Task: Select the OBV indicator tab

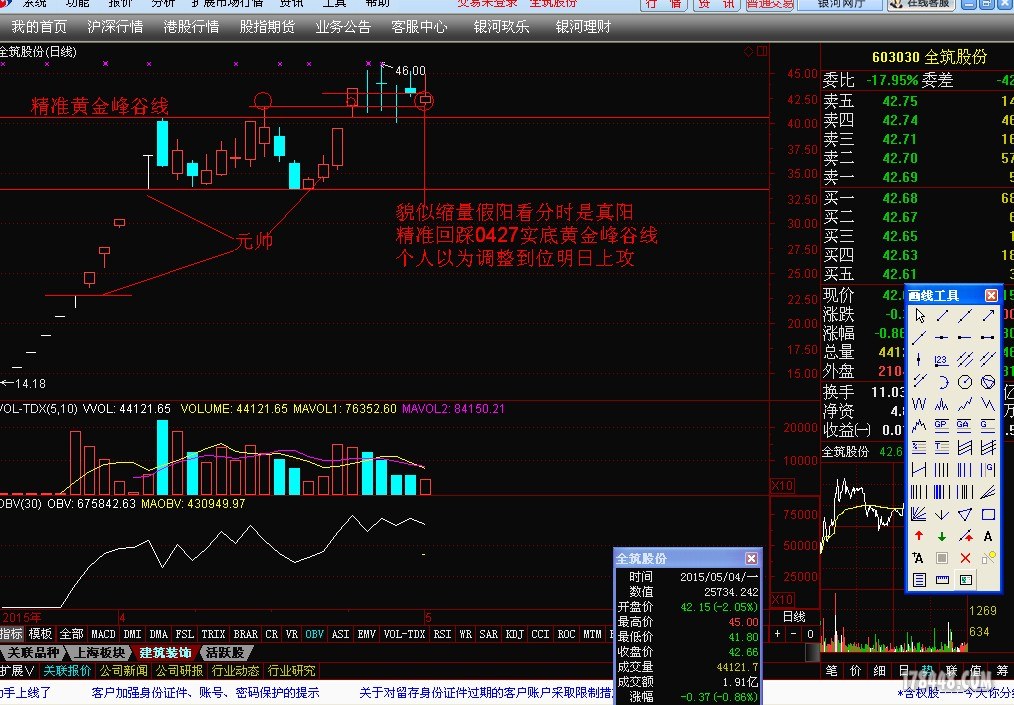Action: tap(314, 634)
